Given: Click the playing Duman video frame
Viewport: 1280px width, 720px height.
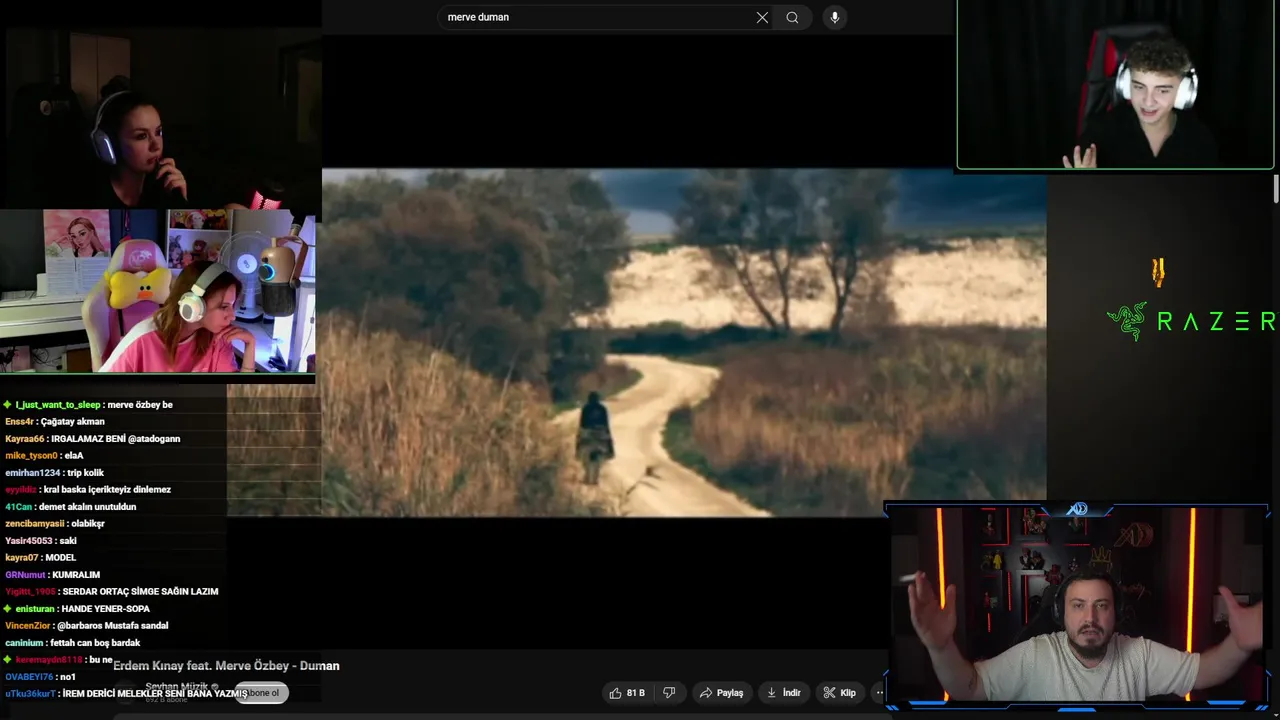Looking at the screenshot, I should [x=684, y=342].
